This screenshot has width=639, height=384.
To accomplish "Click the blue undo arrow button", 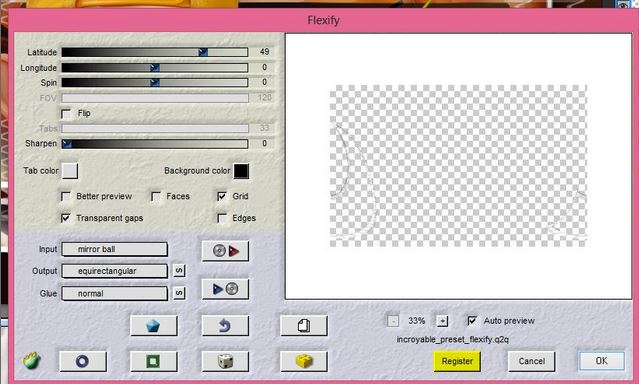I will click(x=225, y=326).
